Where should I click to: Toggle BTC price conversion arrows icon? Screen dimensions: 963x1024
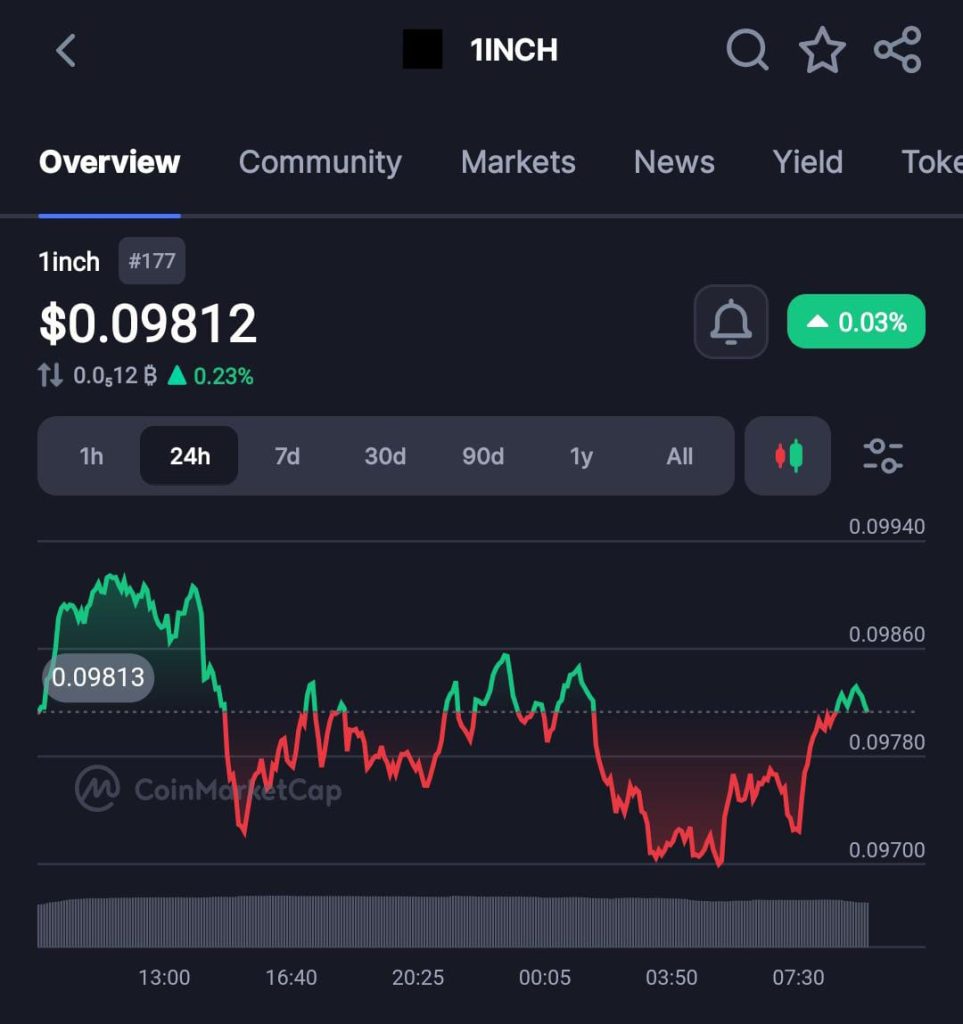[x=50, y=375]
